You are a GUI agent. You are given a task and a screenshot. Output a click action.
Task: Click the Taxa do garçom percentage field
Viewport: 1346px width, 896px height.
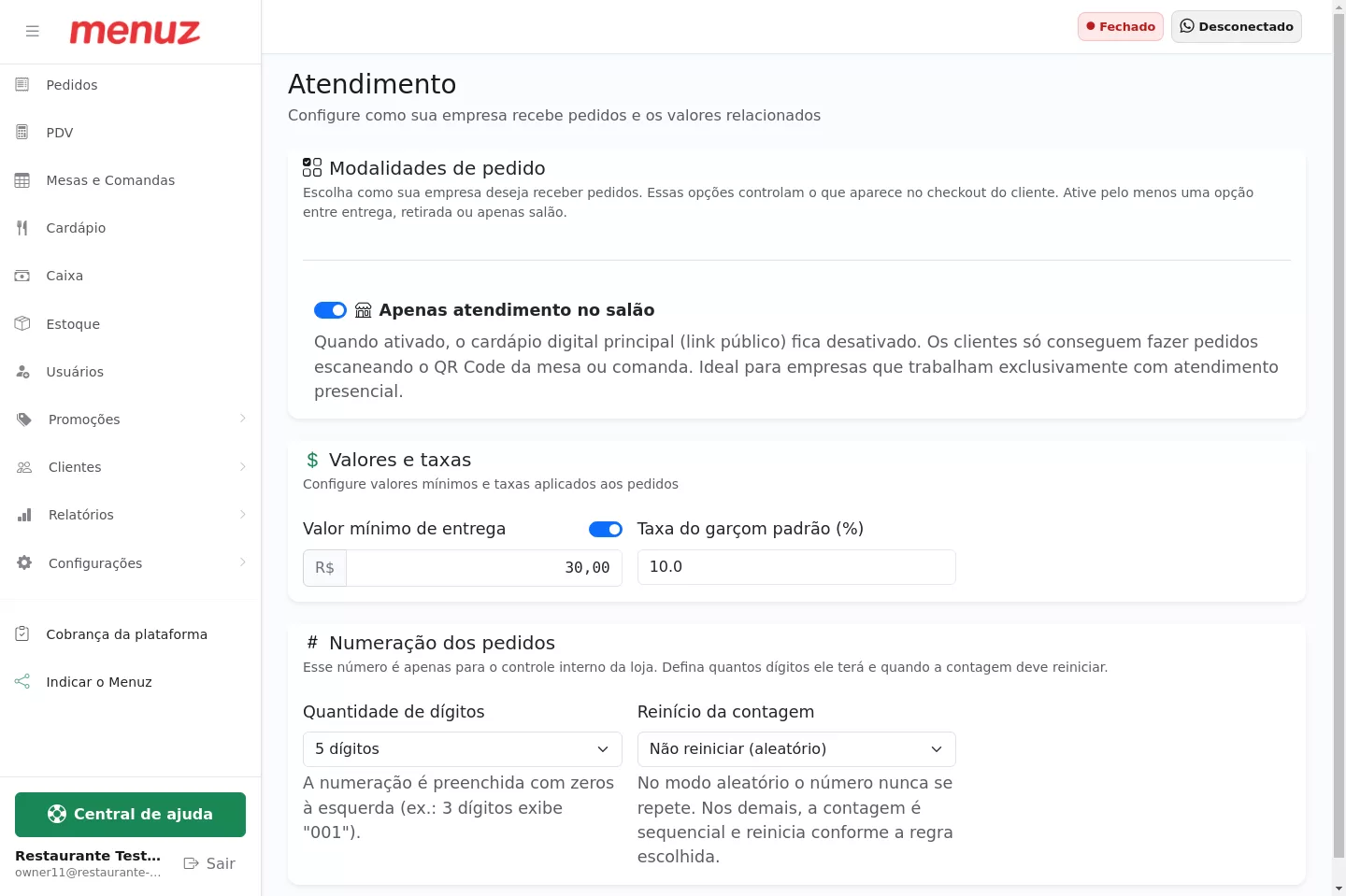coord(796,567)
